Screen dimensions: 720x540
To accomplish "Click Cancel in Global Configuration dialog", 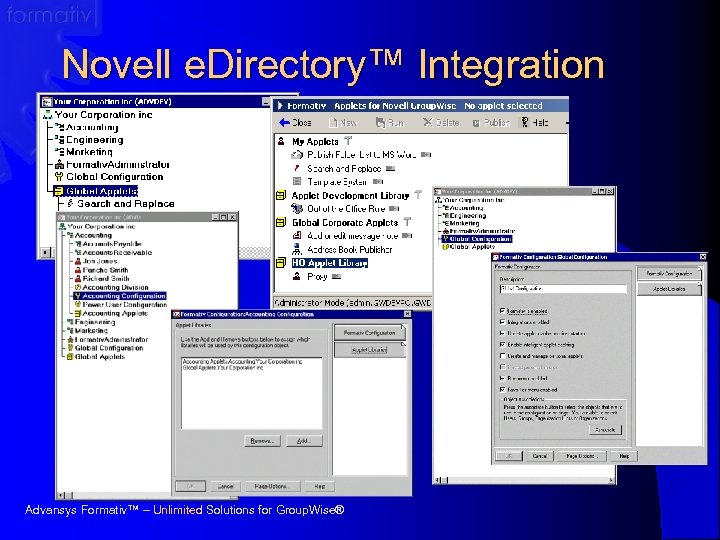I will point(539,456).
